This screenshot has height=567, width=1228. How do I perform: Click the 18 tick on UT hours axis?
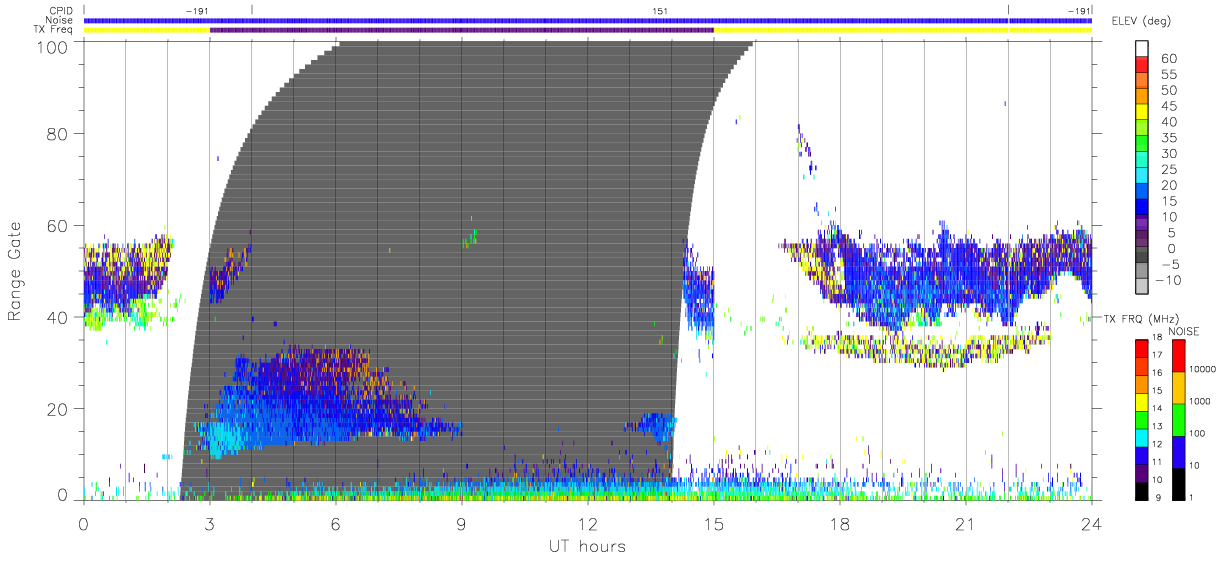(x=839, y=523)
